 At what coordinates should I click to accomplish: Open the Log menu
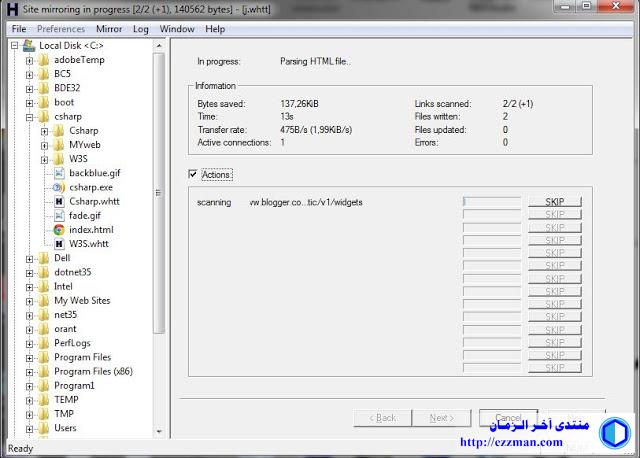pos(141,29)
